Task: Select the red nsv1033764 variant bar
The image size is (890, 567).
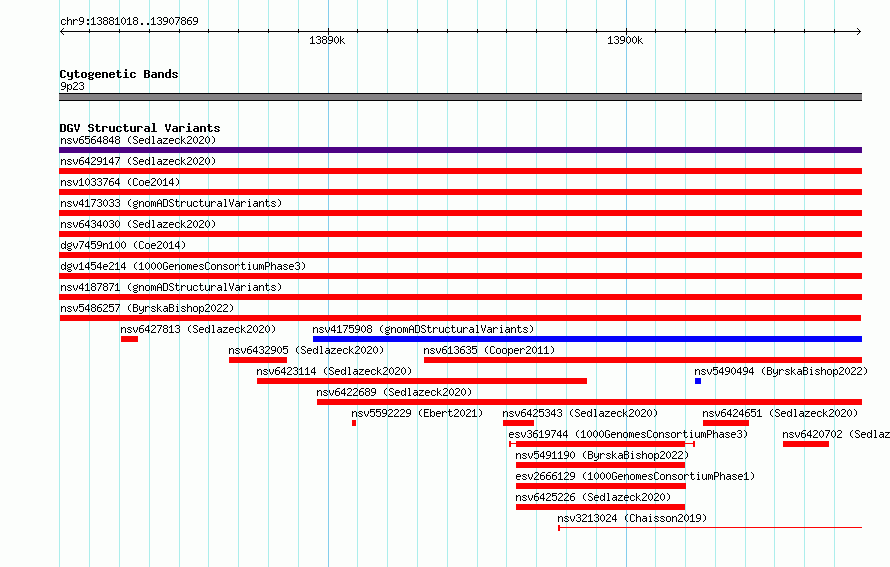Action: click(x=460, y=192)
